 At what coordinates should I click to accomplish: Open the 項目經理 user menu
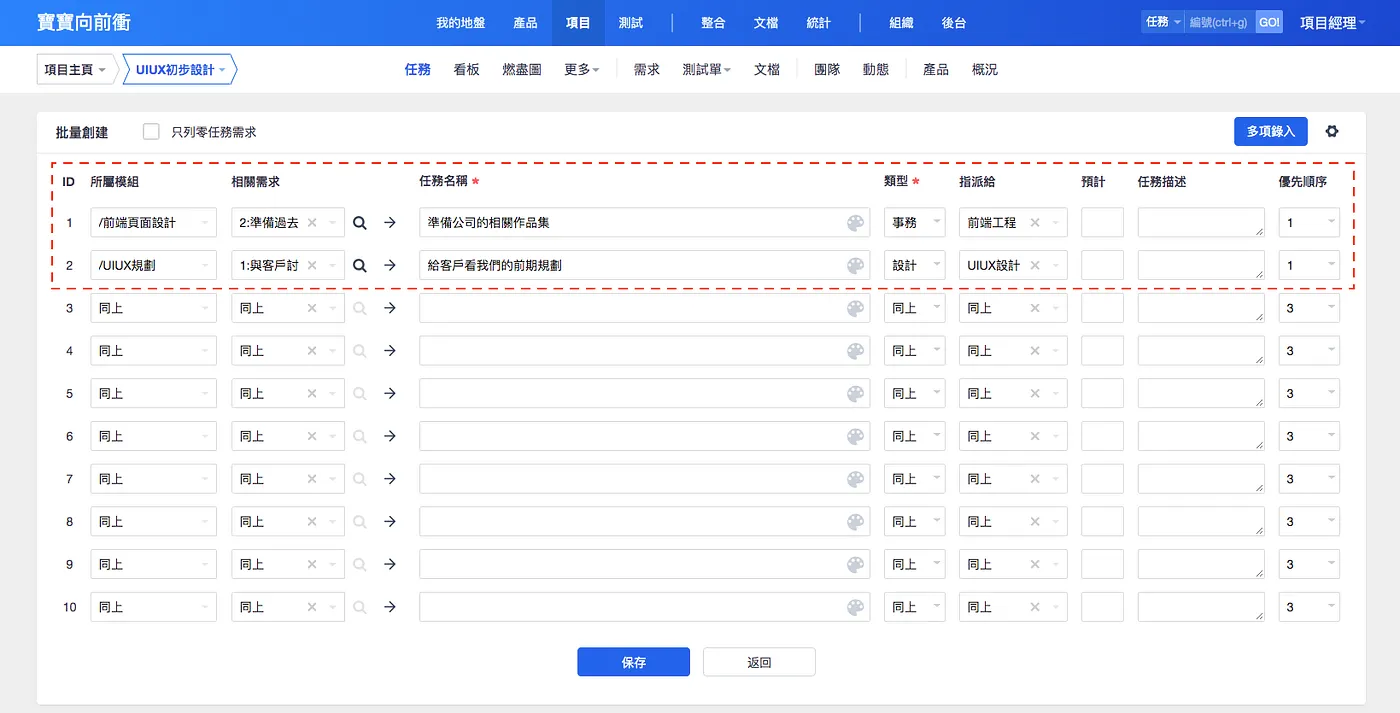pyautogui.click(x=1332, y=23)
